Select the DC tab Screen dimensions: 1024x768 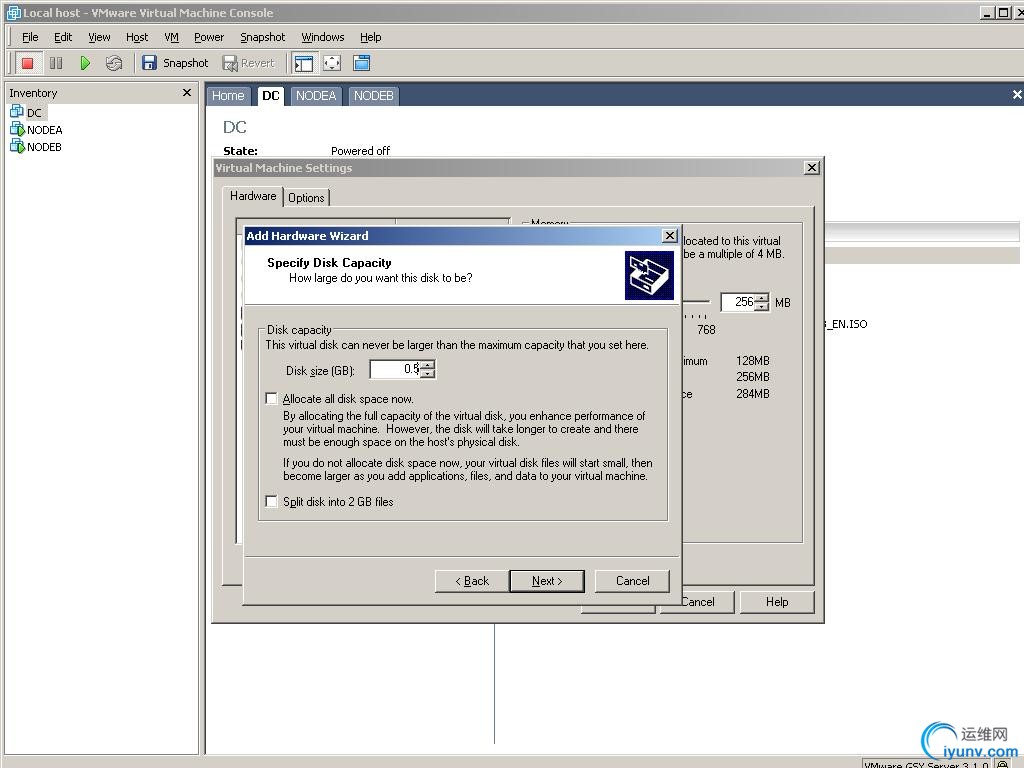point(270,96)
